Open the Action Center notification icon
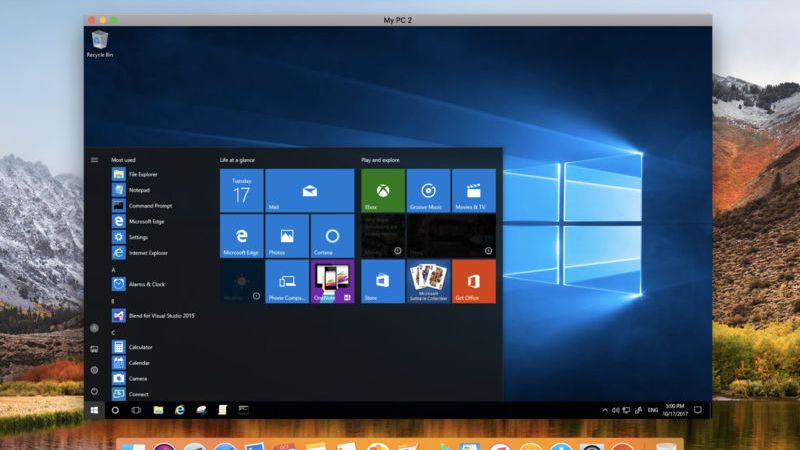The image size is (800, 450). (x=698, y=410)
